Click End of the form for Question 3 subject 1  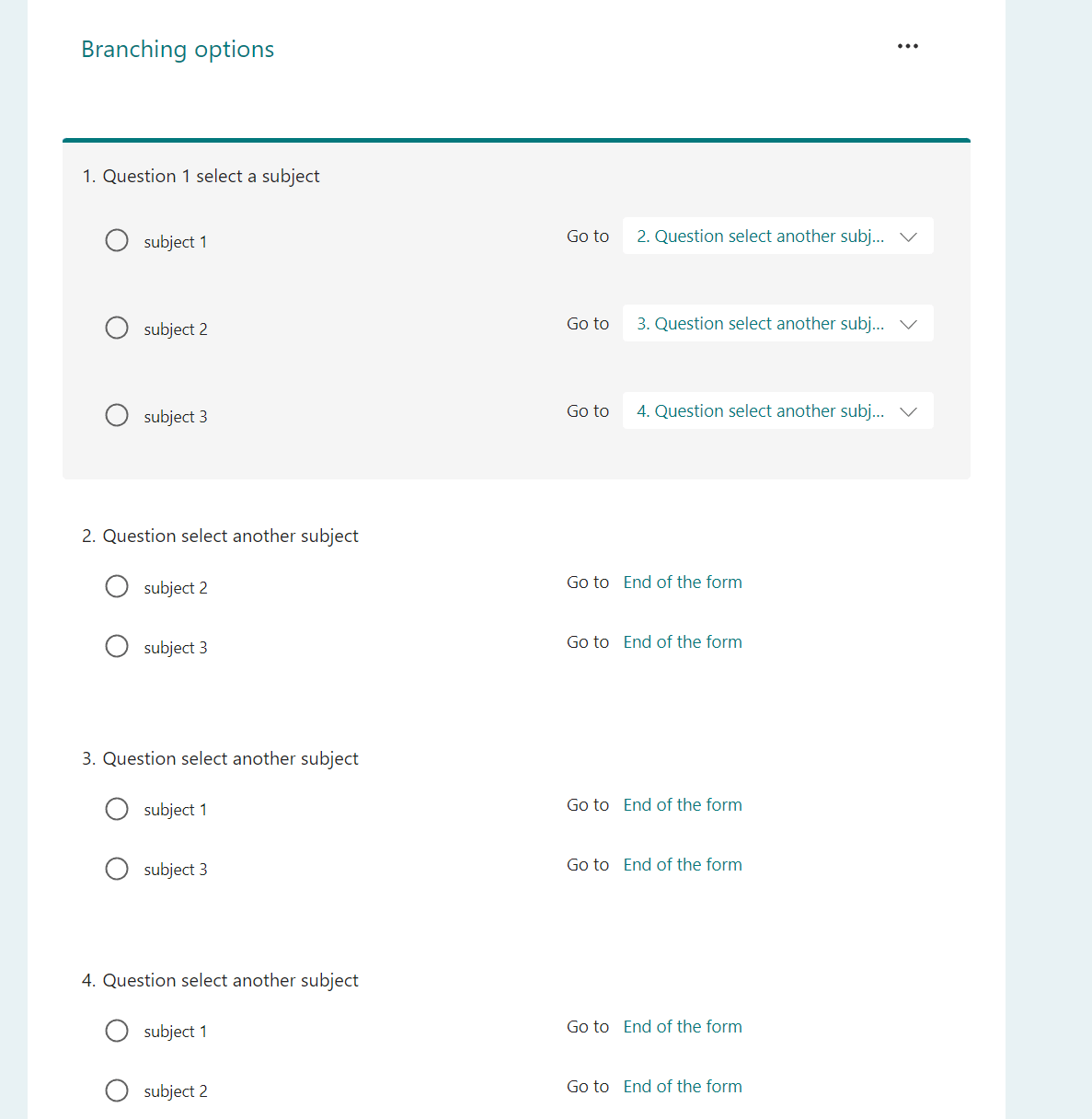pyautogui.click(x=683, y=805)
